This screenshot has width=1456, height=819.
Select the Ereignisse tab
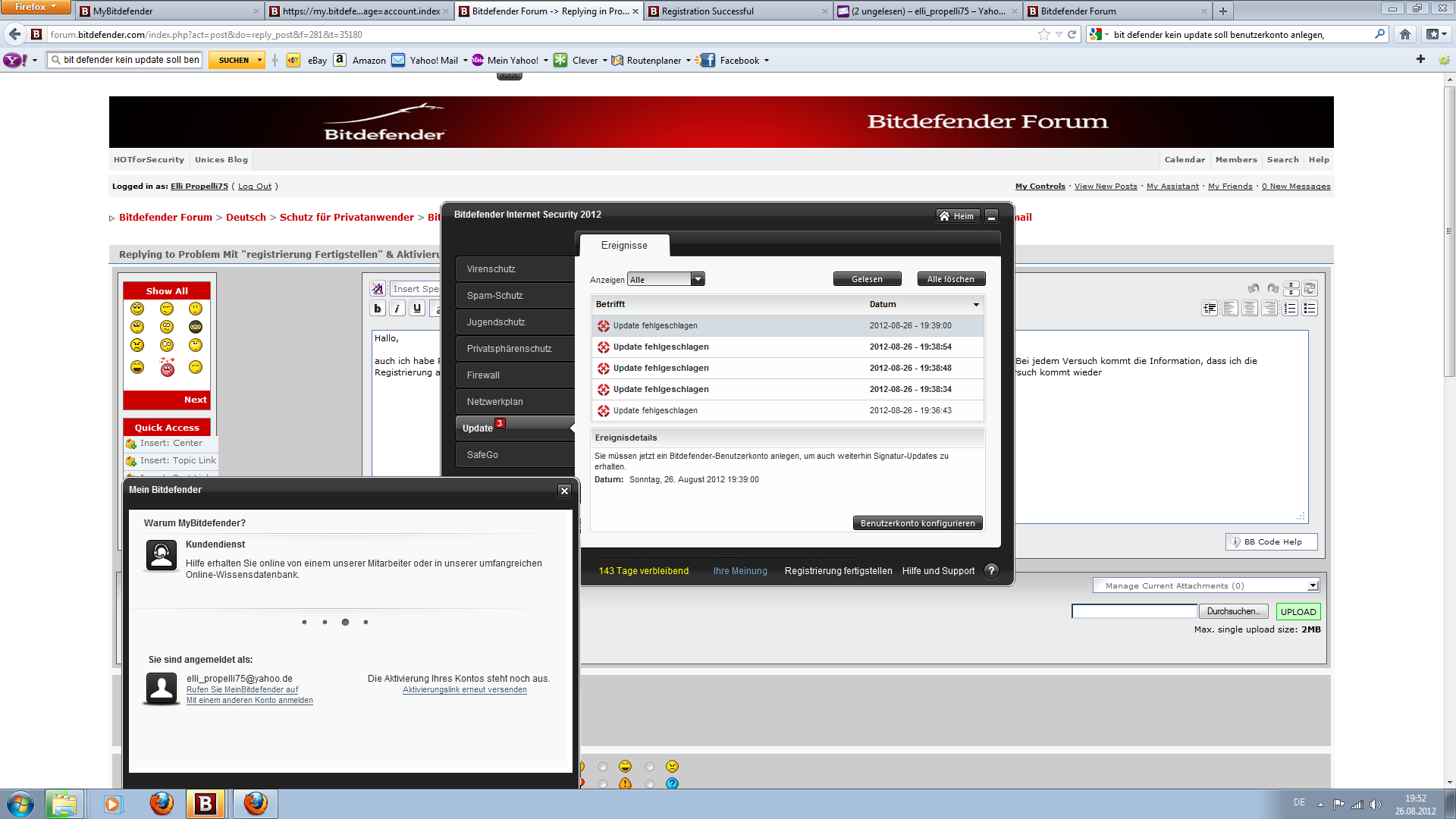[624, 246]
